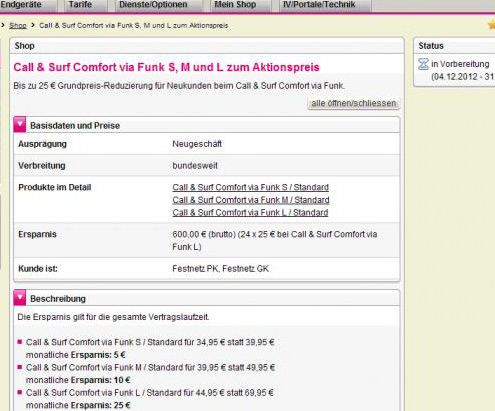The height and width of the screenshot is (411, 495).
Task: Click the bullet 'Funk S / Standard für 34,95 €'
Action: (x=150, y=342)
